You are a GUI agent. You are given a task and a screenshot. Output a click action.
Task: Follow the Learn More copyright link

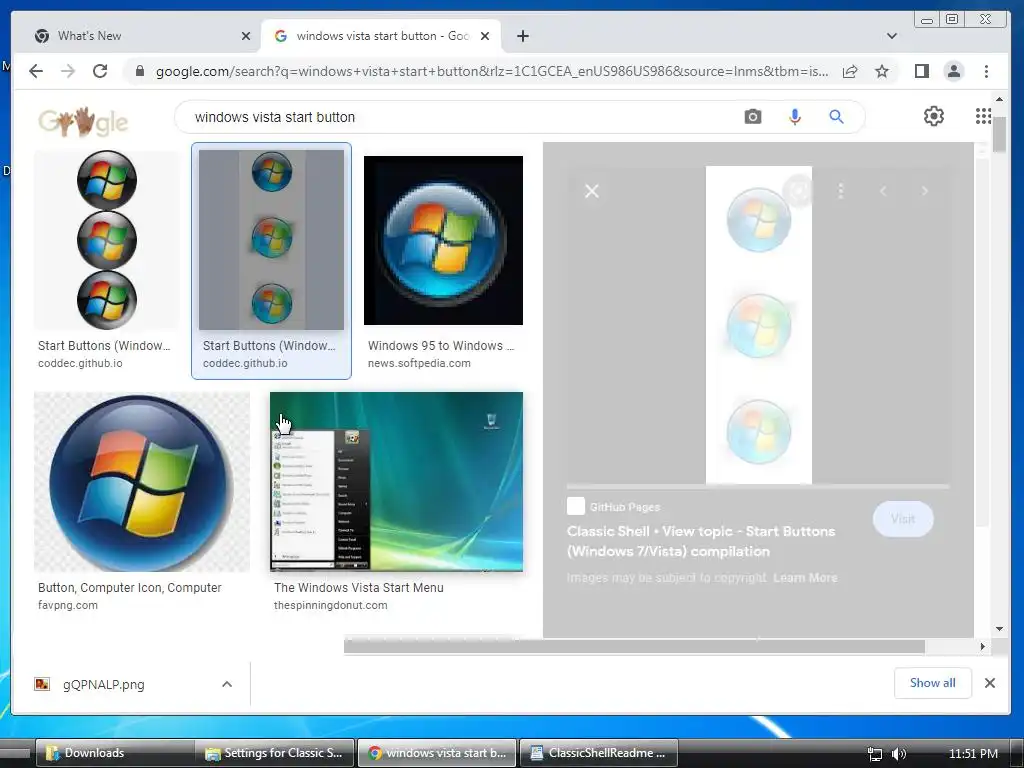click(805, 578)
